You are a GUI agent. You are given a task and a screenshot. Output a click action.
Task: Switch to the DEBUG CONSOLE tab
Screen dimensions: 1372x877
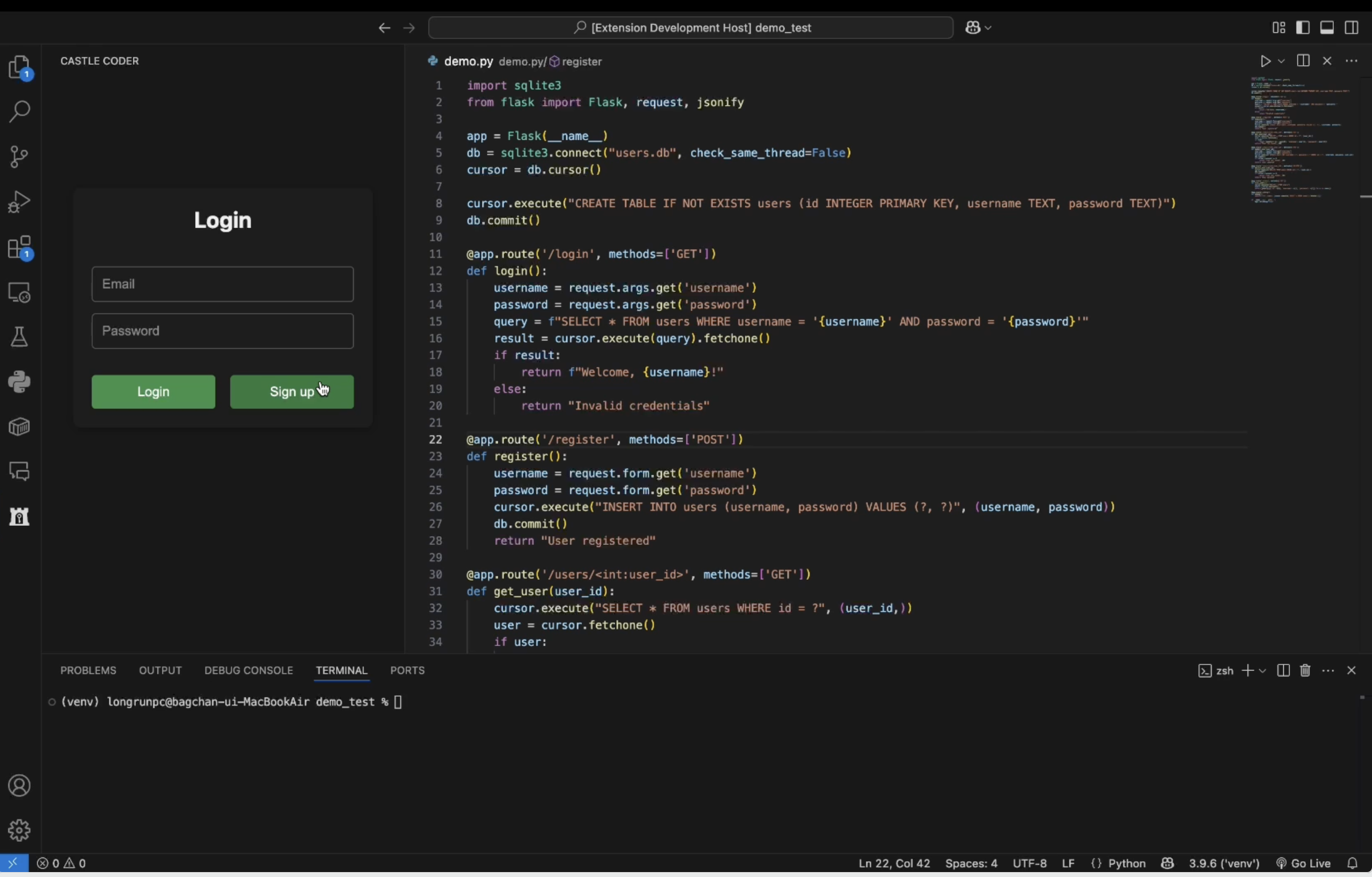[249, 671]
